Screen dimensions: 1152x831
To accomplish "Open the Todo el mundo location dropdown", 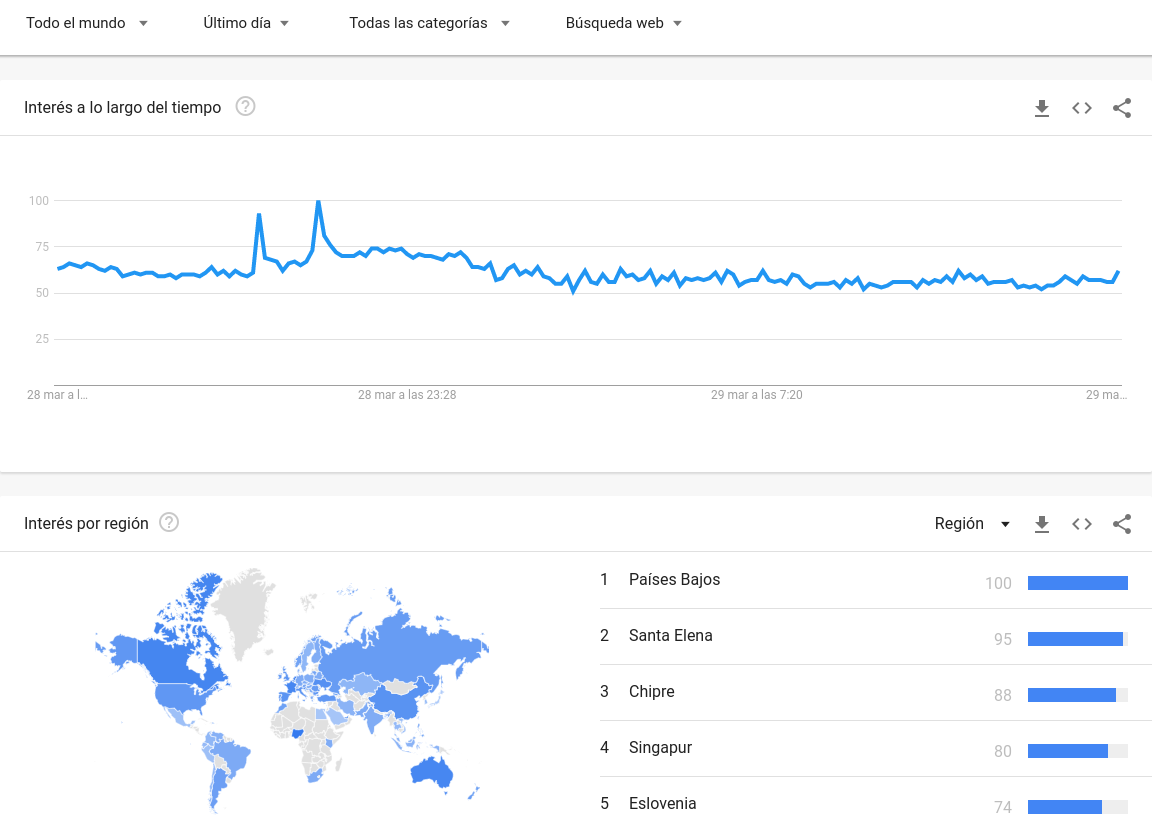I will pyautogui.click(x=87, y=22).
